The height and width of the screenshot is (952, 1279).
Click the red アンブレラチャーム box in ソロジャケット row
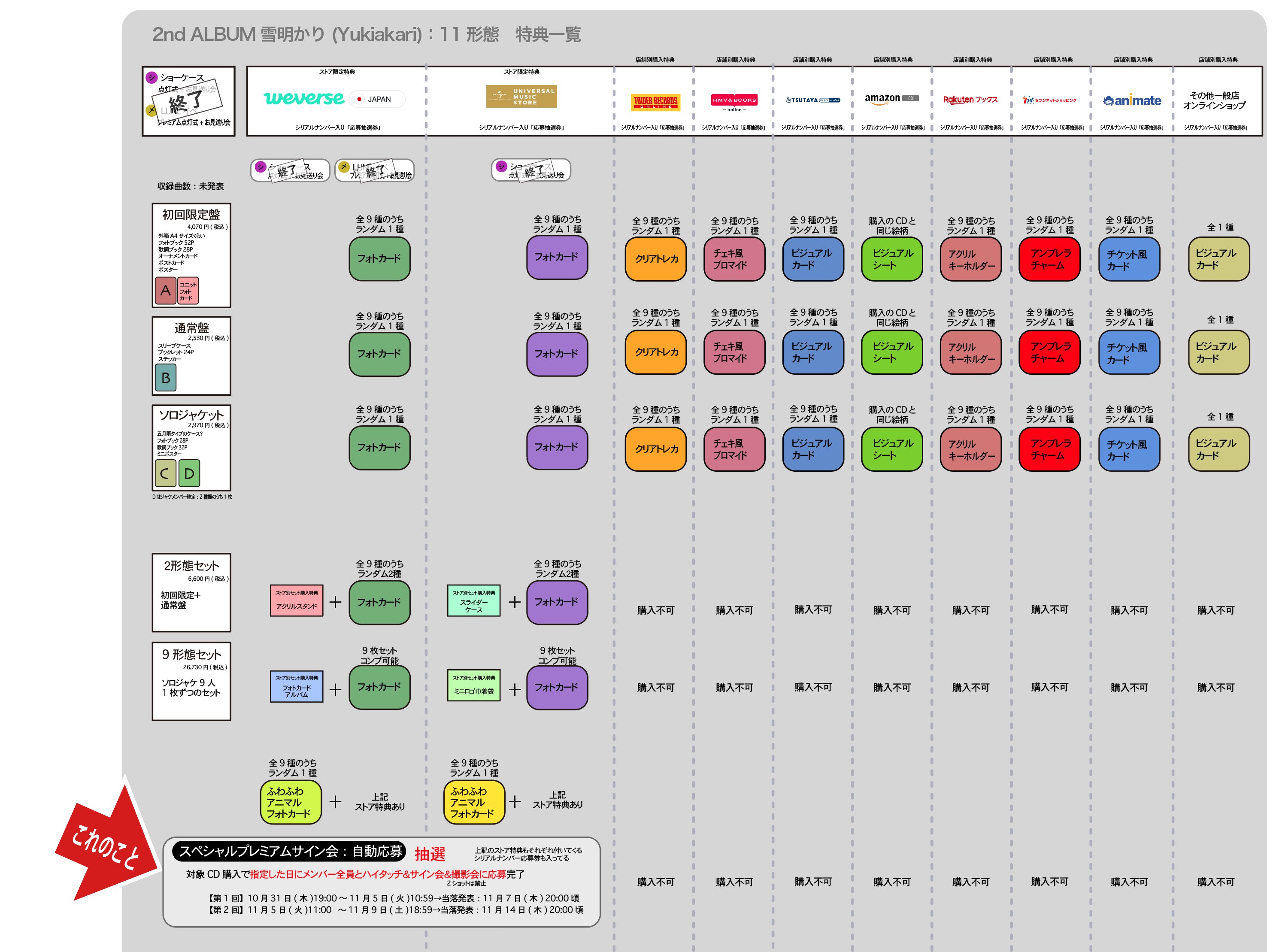point(1049,449)
